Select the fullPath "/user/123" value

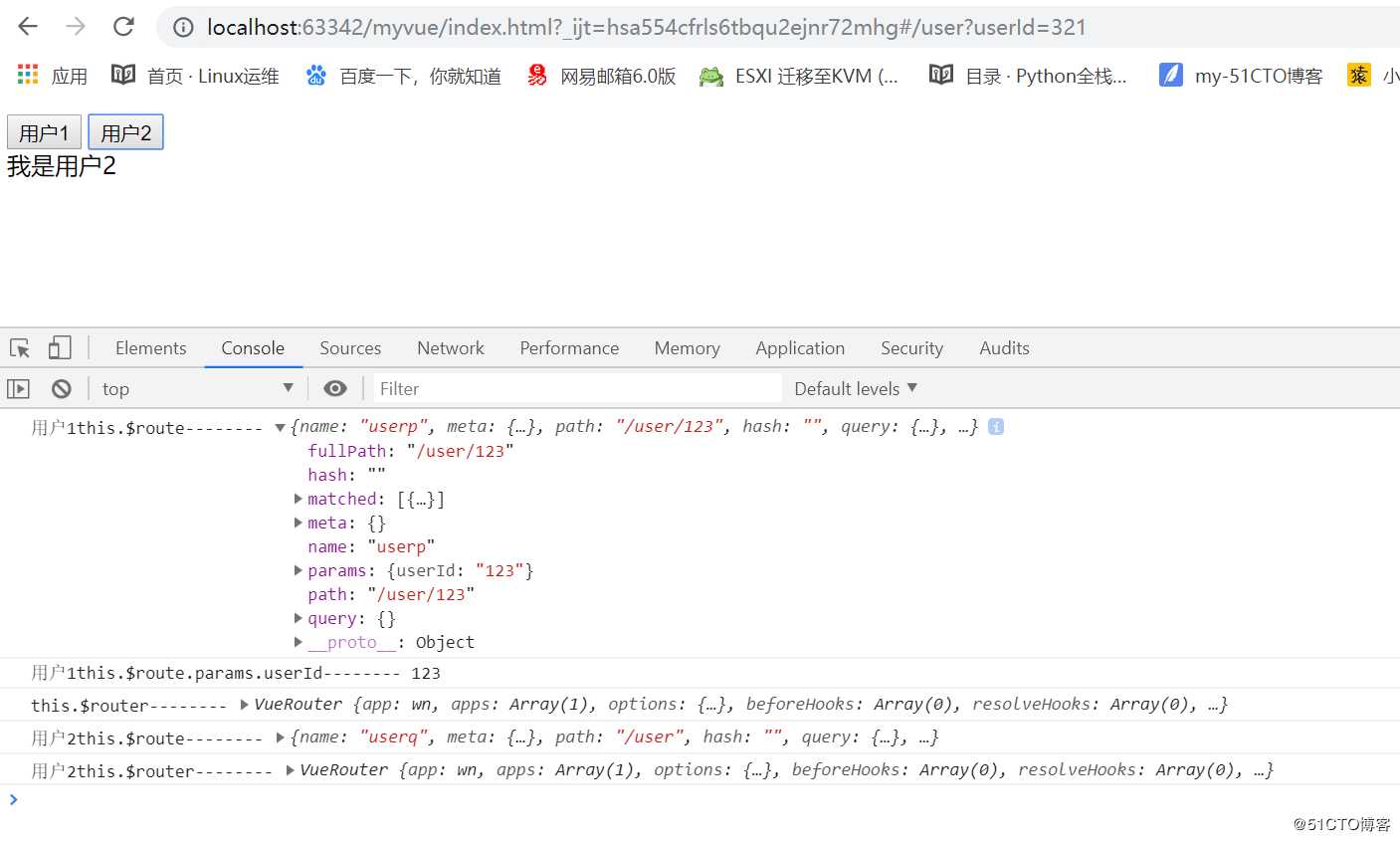(x=460, y=451)
